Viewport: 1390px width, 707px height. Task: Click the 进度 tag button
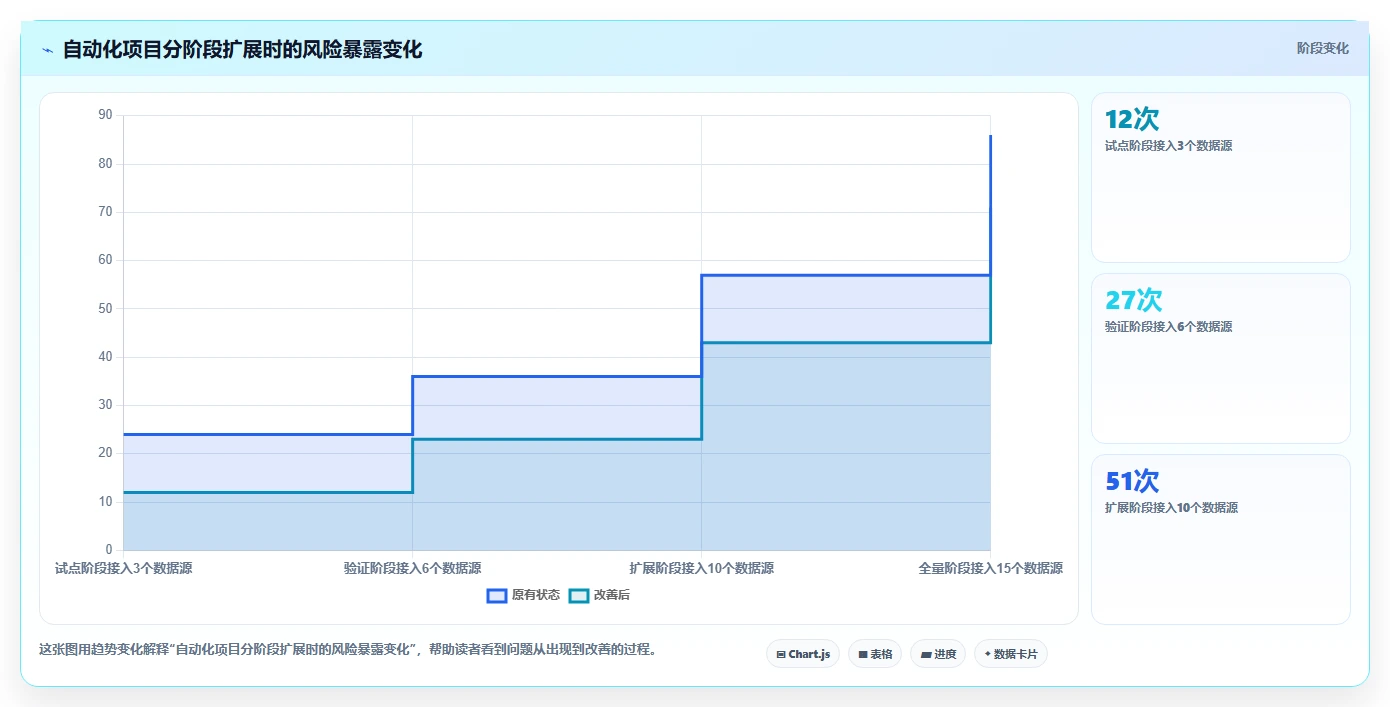click(x=938, y=654)
